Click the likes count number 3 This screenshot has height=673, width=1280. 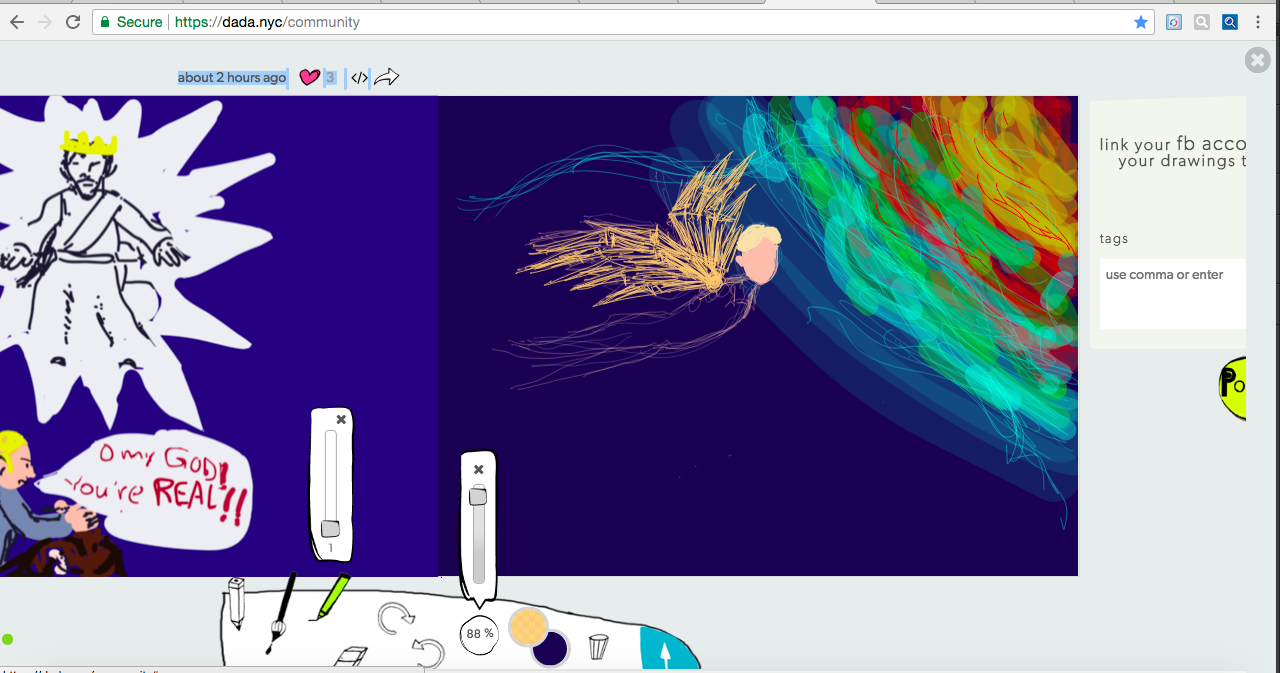(x=330, y=77)
